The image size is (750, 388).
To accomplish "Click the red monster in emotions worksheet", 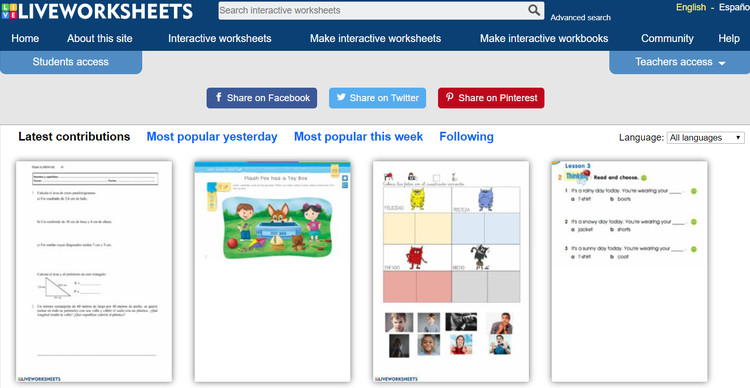I will 416,258.
